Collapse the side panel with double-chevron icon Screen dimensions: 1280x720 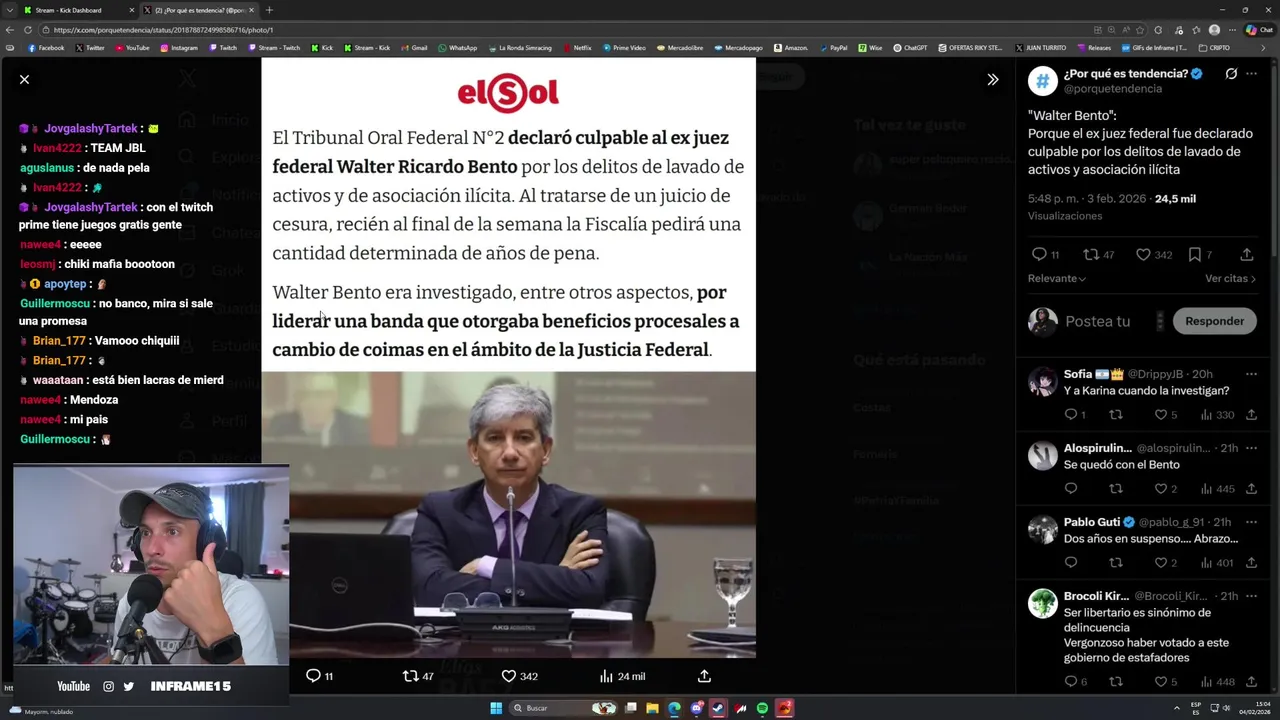coord(993,79)
